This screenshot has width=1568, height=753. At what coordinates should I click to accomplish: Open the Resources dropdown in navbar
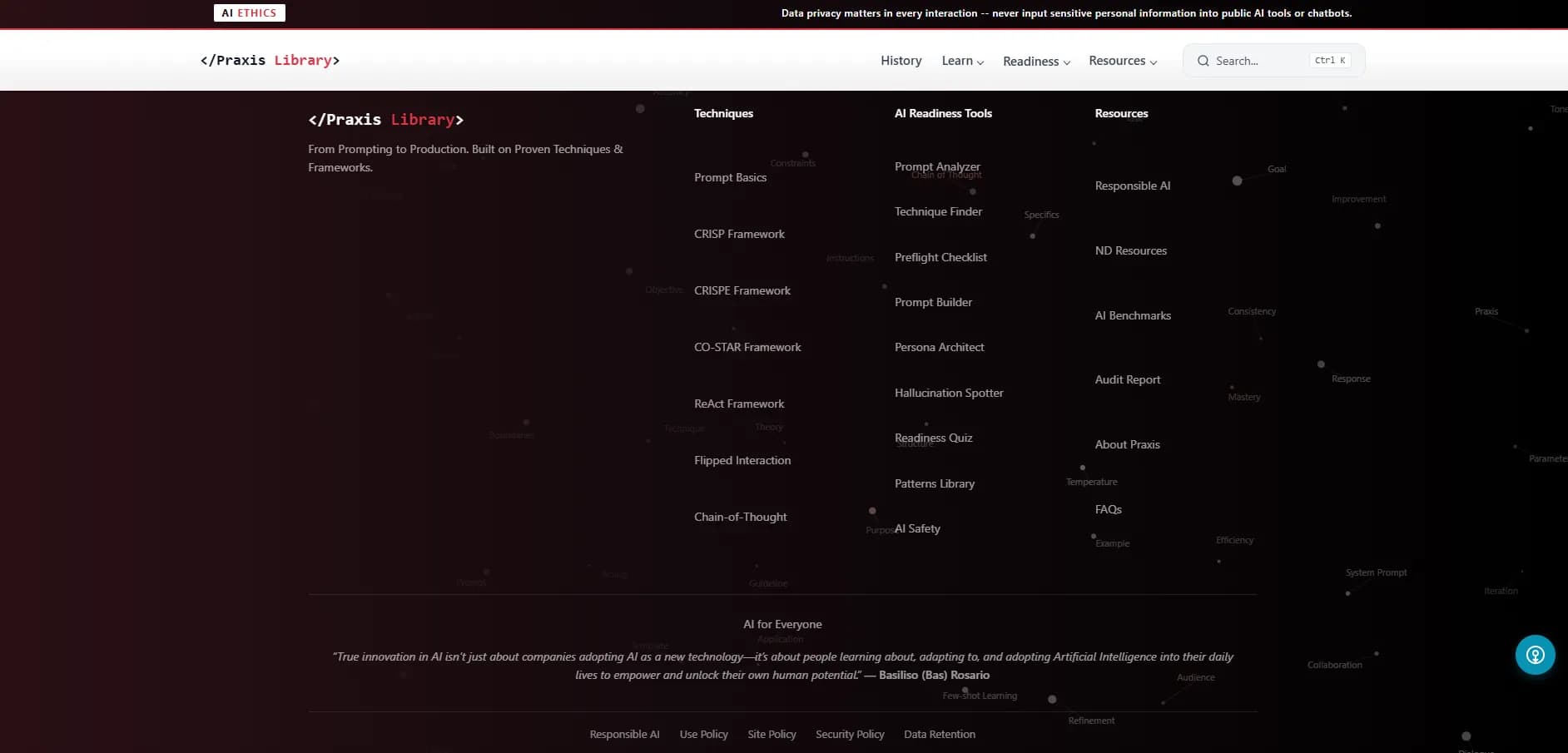[1122, 61]
